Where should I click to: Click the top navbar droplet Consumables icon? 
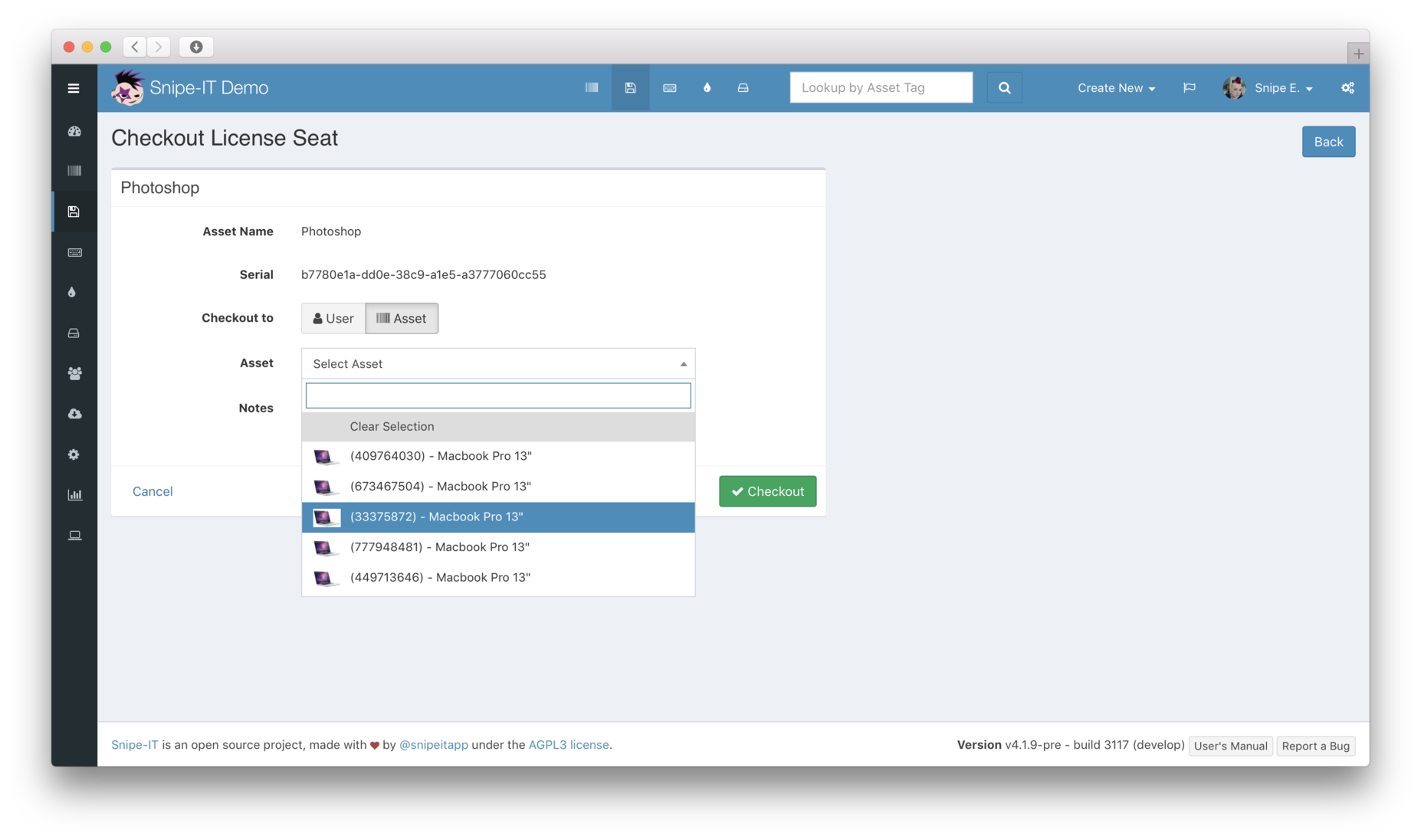[x=707, y=87]
